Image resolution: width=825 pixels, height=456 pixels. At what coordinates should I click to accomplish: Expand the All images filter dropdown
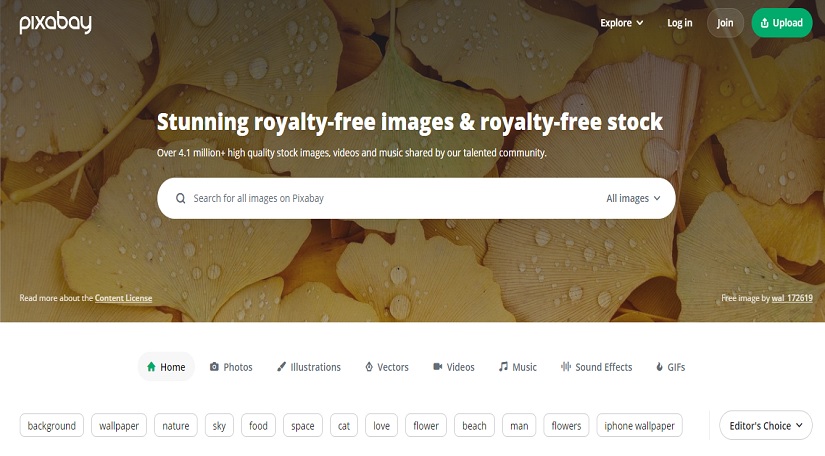click(633, 198)
